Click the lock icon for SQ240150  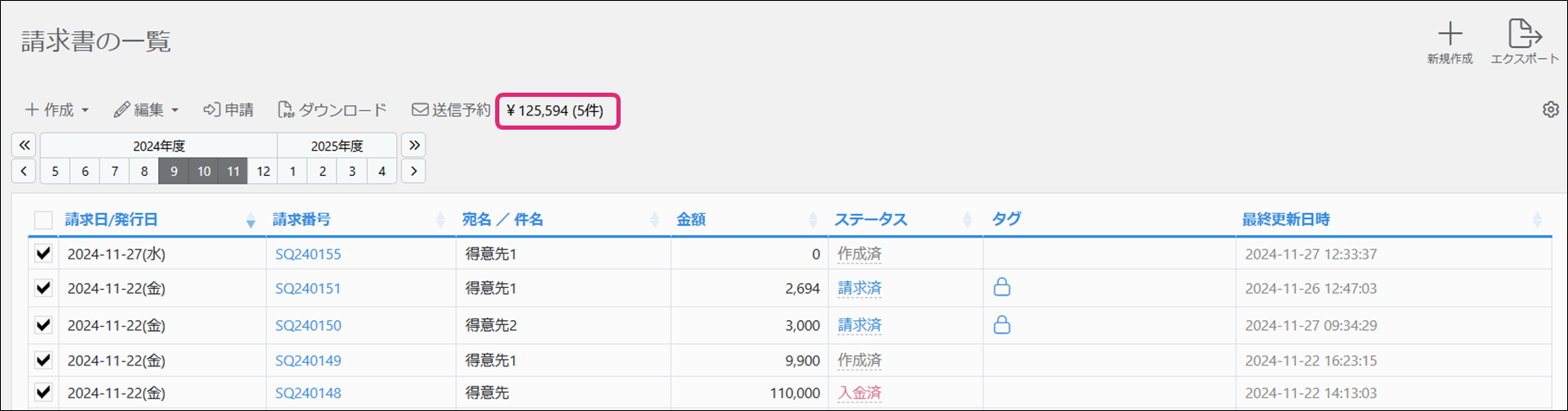1001,325
